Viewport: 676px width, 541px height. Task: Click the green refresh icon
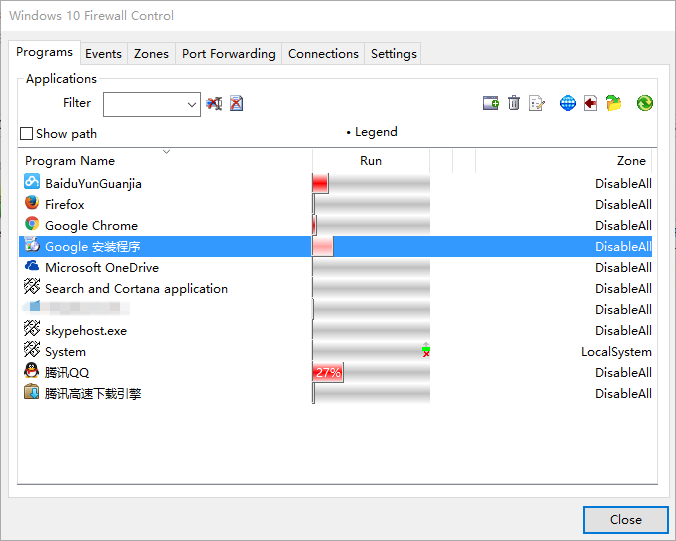point(645,103)
